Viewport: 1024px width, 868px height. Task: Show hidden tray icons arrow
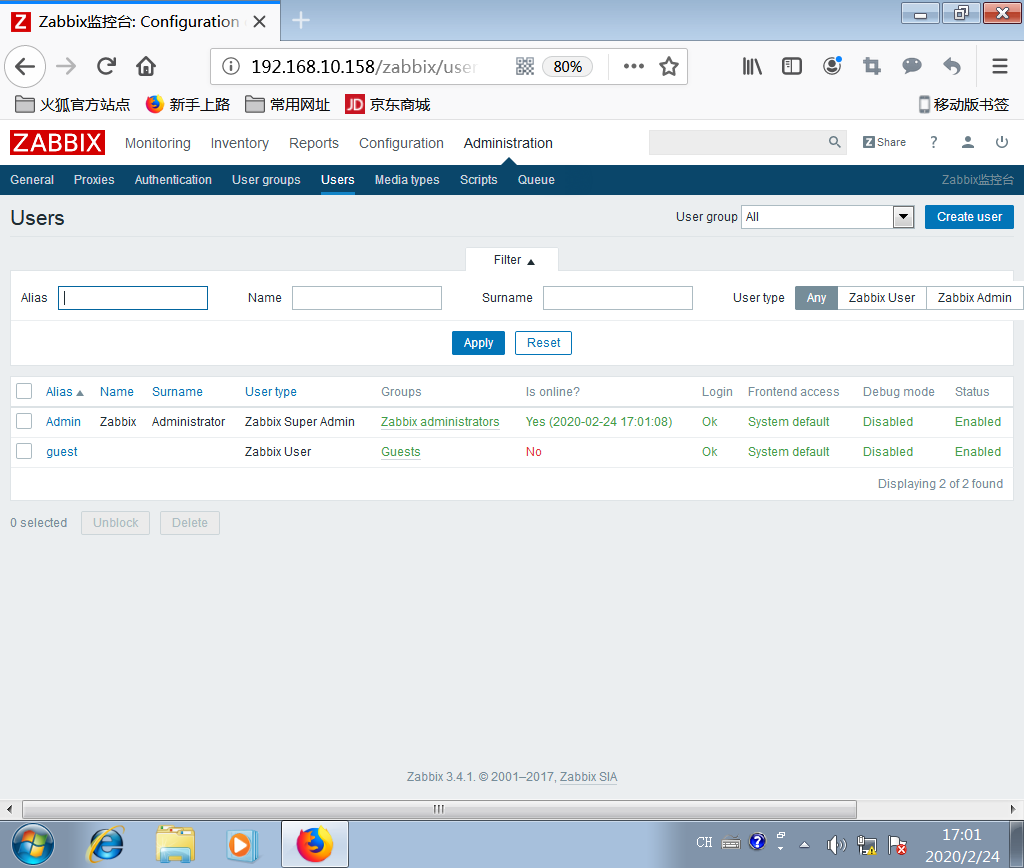tap(805, 845)
